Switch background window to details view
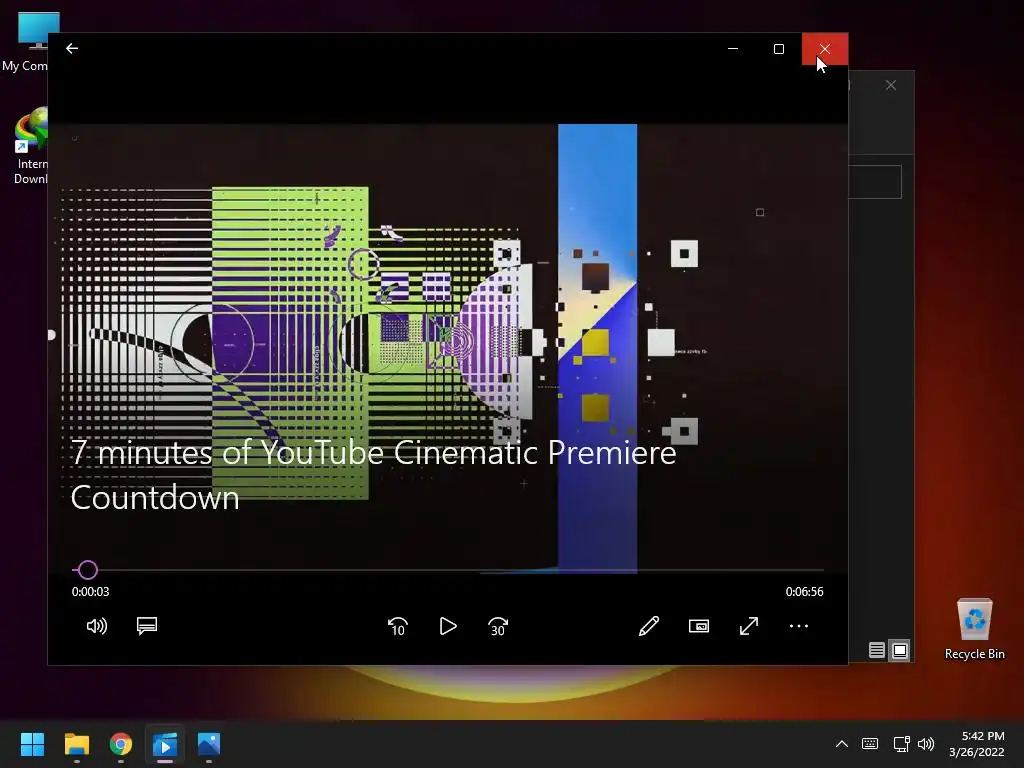 point(877,650)
